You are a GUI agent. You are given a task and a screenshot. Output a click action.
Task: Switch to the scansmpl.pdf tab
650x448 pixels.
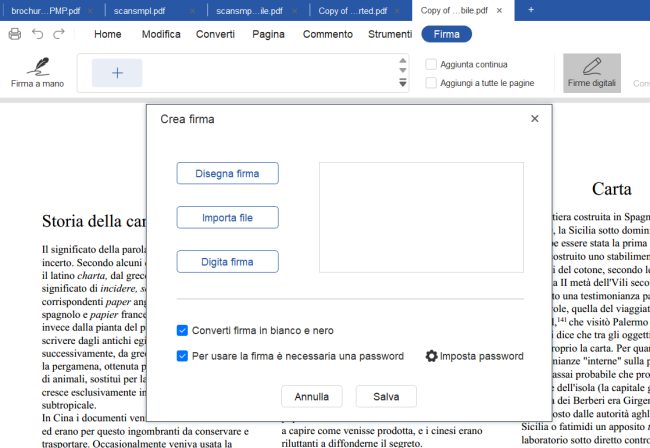139,11
